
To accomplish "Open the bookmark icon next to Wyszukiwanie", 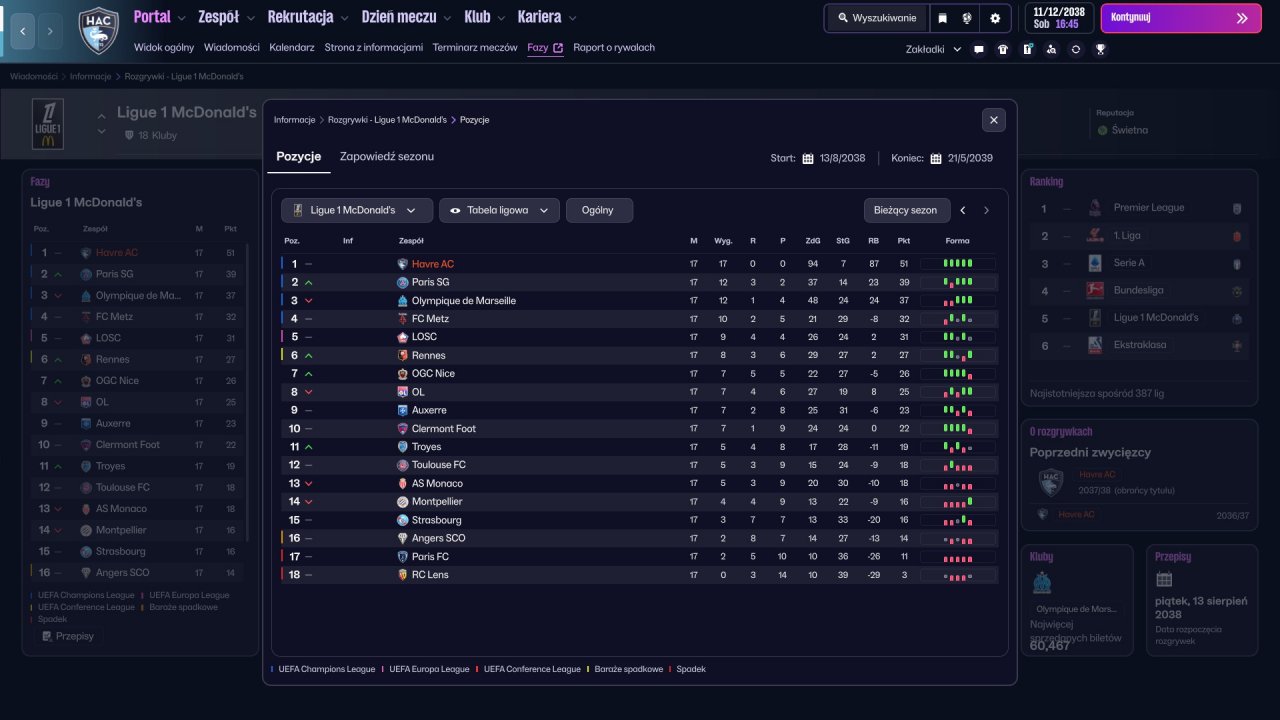I will (942, 18).
